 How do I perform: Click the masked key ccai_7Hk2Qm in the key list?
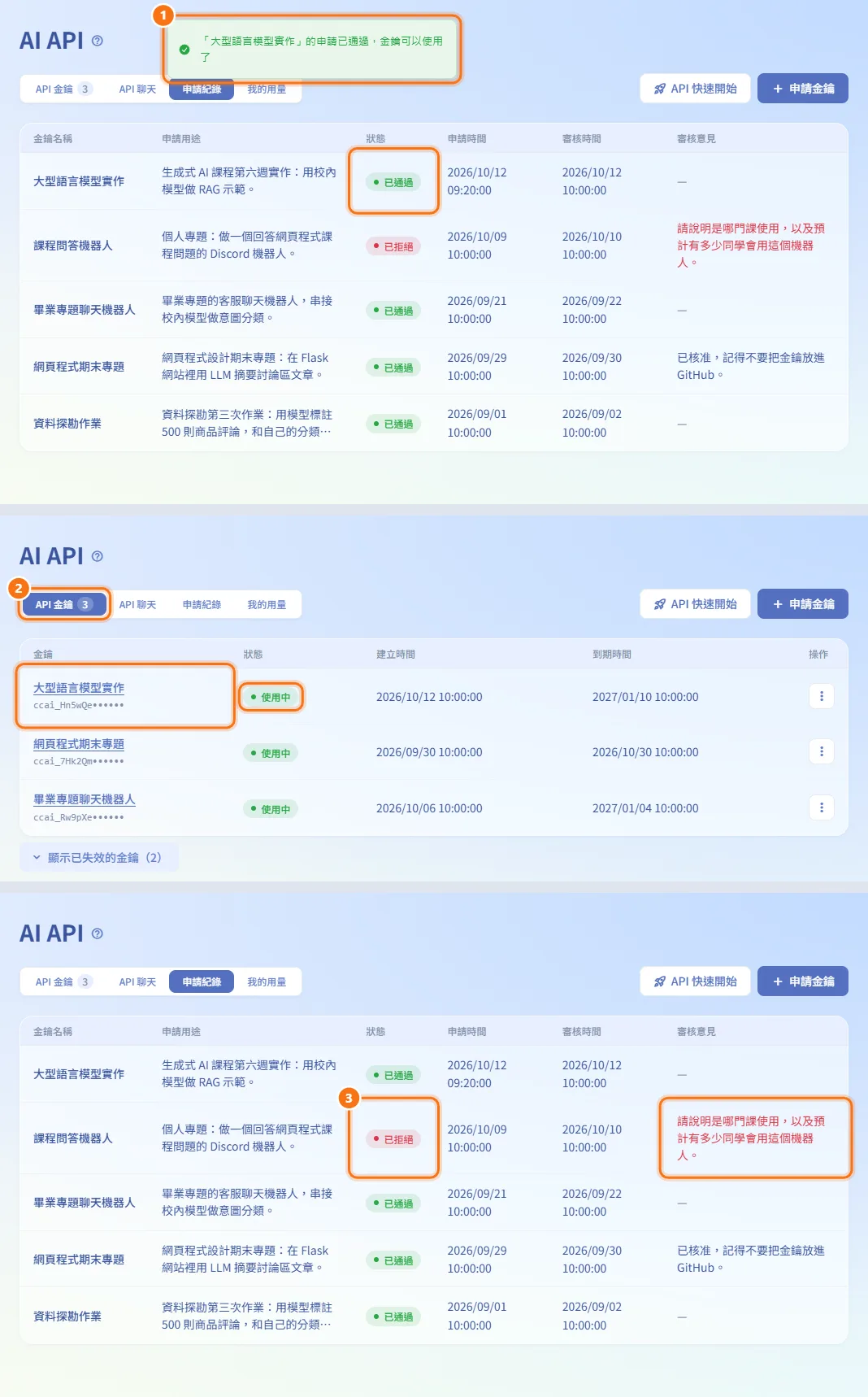(79, 761)
